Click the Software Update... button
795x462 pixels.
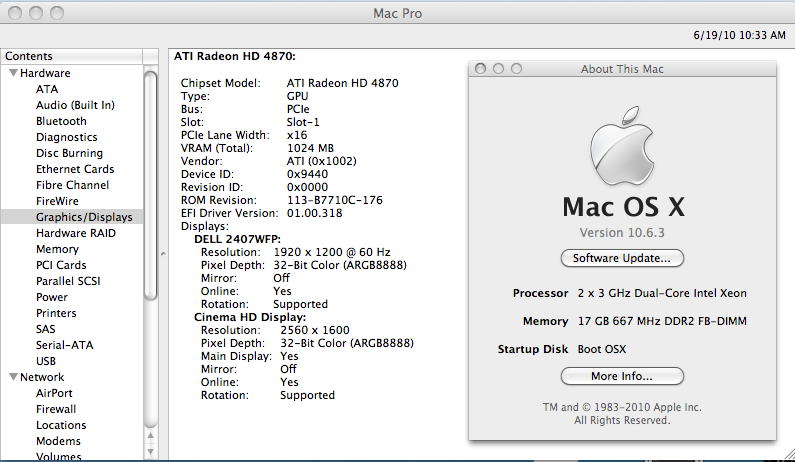coord(622,258)
